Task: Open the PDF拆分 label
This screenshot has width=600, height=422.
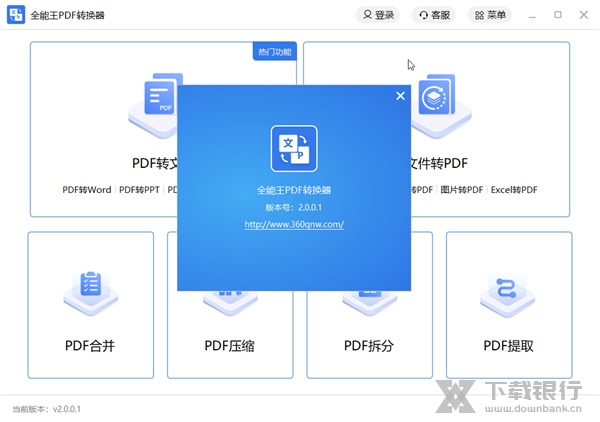Action: [369, 346]
